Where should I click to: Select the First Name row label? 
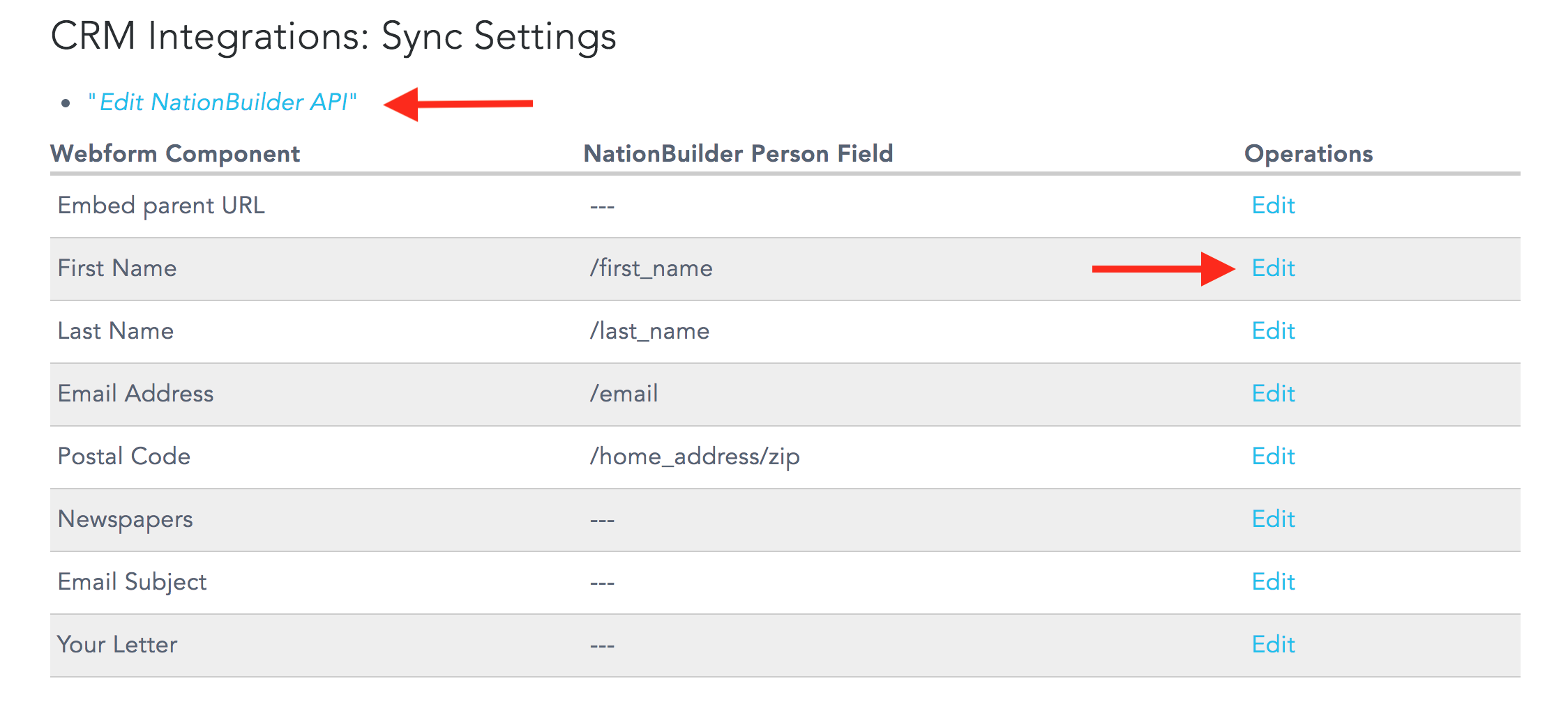(117, 268)
